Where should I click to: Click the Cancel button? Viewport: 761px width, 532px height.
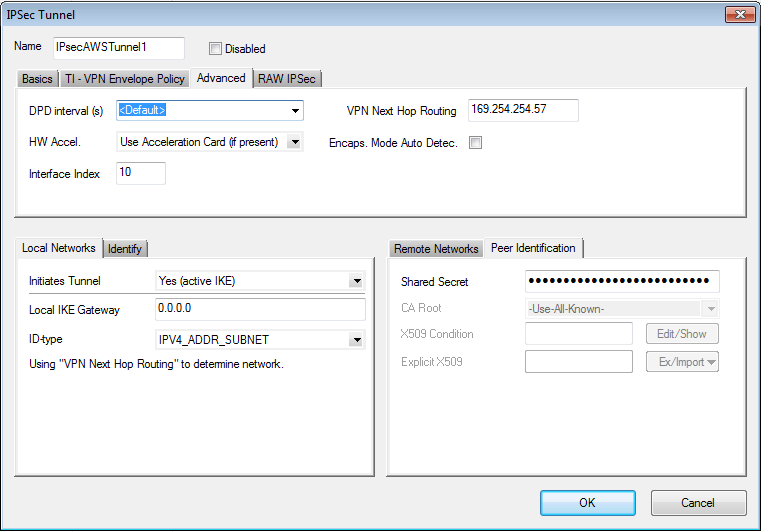coord(698,503)
